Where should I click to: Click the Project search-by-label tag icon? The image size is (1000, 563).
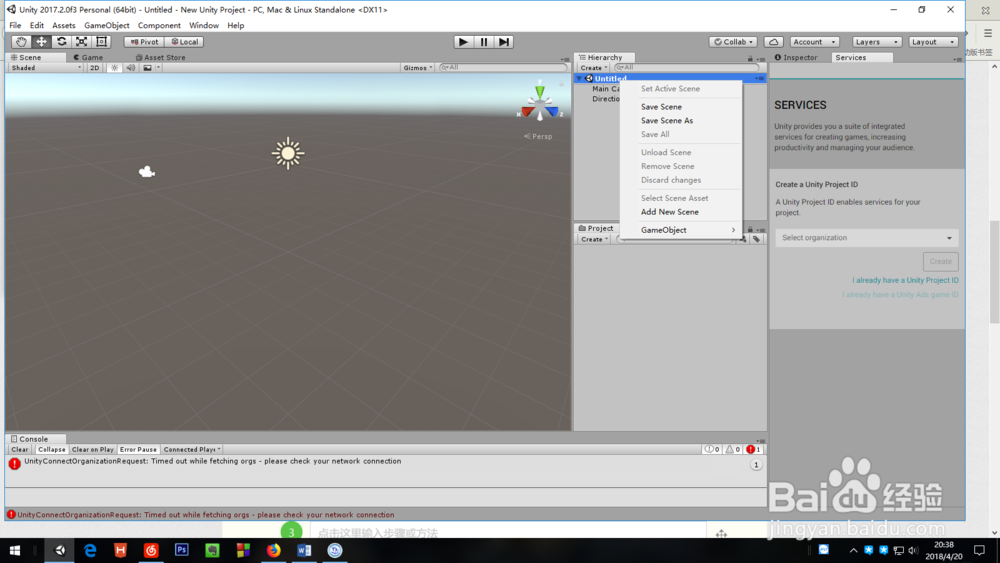756,239
